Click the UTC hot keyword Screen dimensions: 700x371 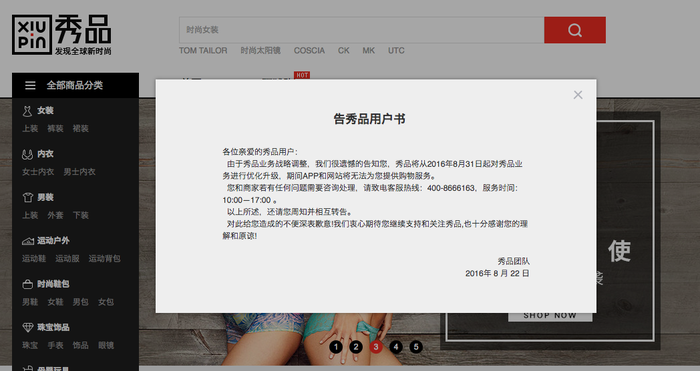tap(396, 50)
